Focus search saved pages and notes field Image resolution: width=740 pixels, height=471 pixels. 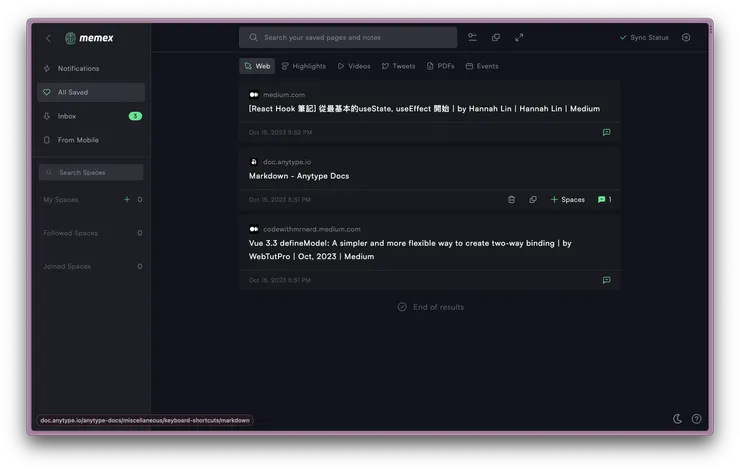click(348, 38)
